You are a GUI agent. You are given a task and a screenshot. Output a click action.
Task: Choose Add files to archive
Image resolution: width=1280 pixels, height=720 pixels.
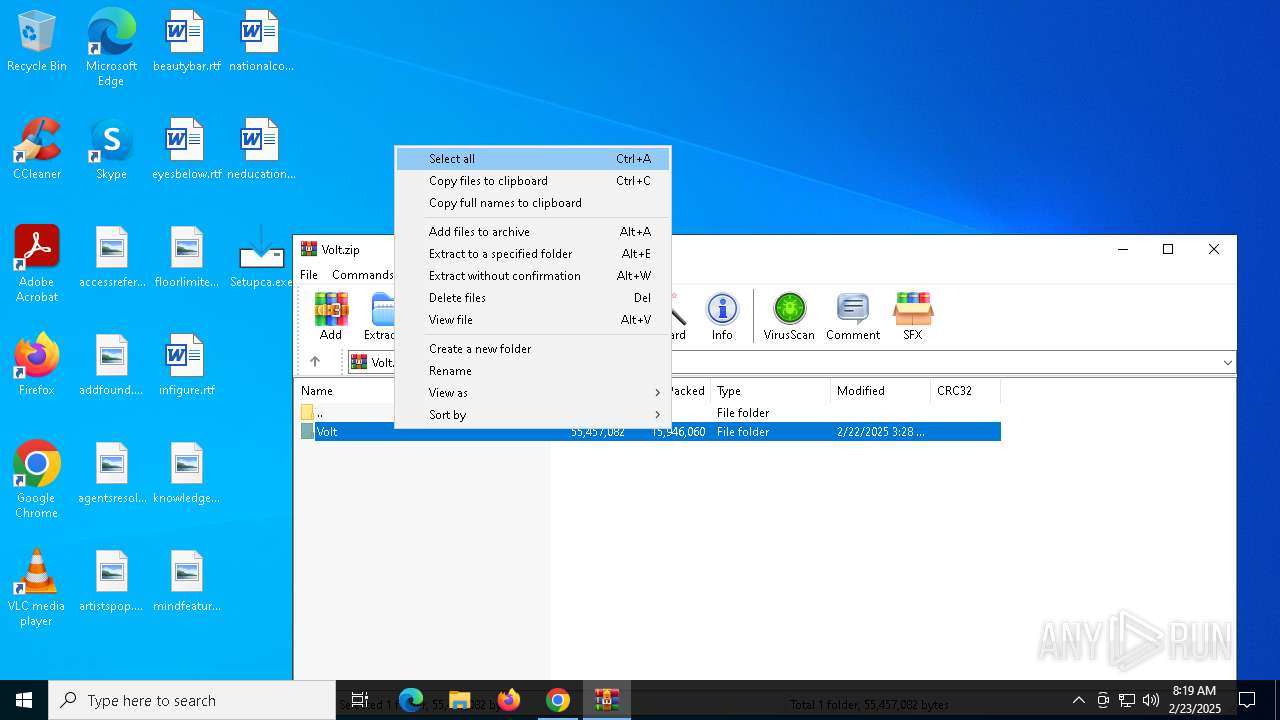tap(533, 232)
